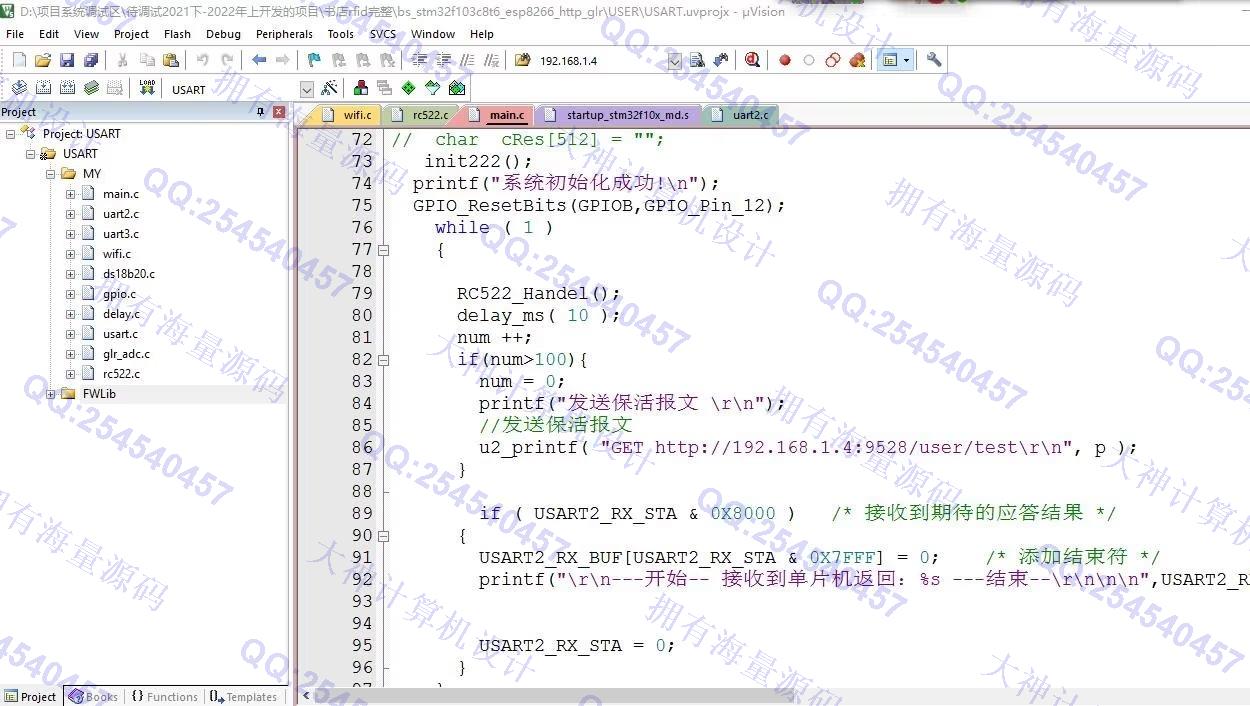Screen dimensions: 1250x706
Task: Click the Rebuild all target files icon
Action: pos(67,88)
